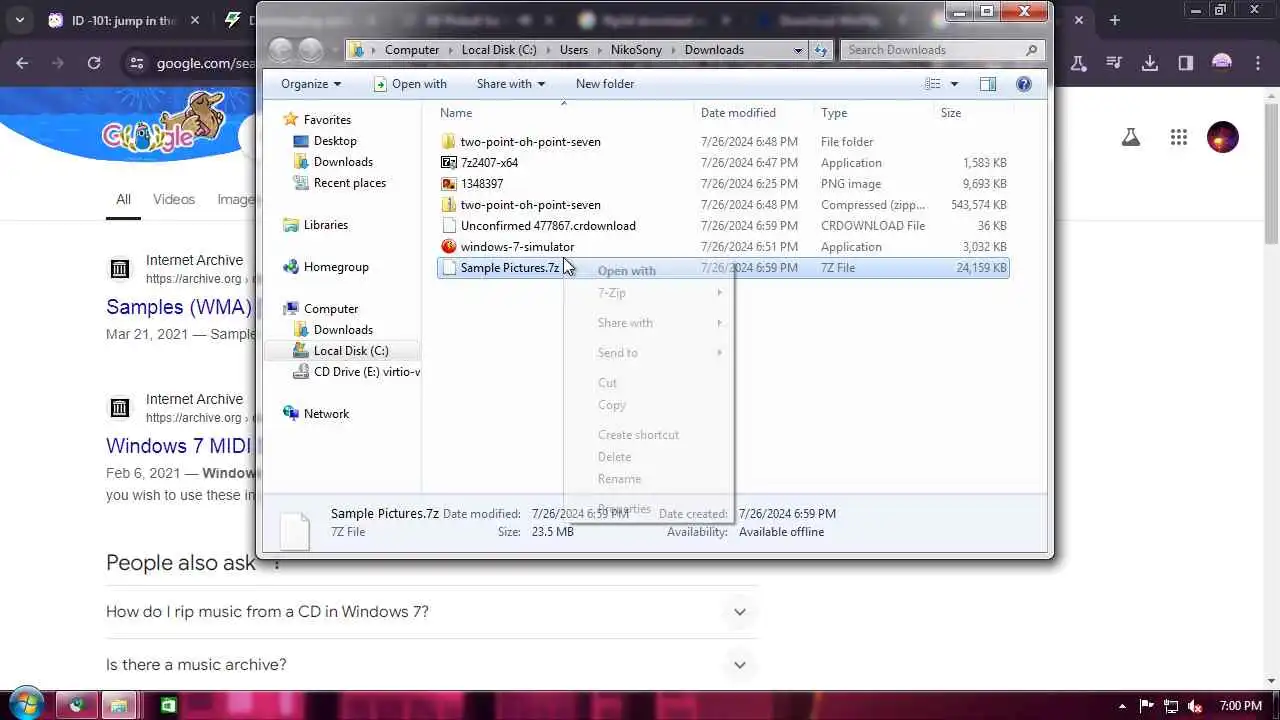1280x720 pixels.
Task: Open the Windows Start orb
Action: [x=25, y=705]
